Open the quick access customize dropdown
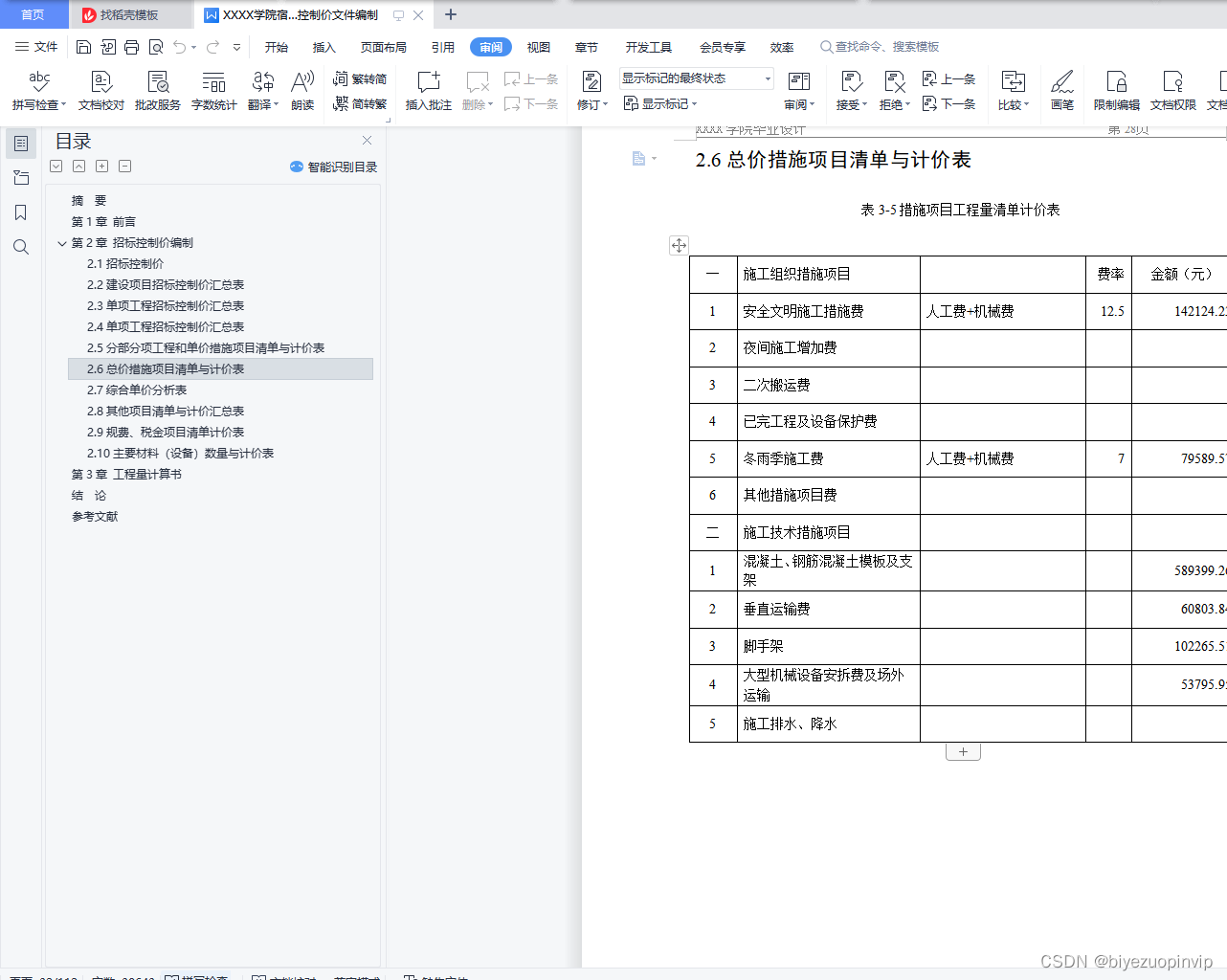This screenshot has width=1227, height=980. [x=236, y=47]
